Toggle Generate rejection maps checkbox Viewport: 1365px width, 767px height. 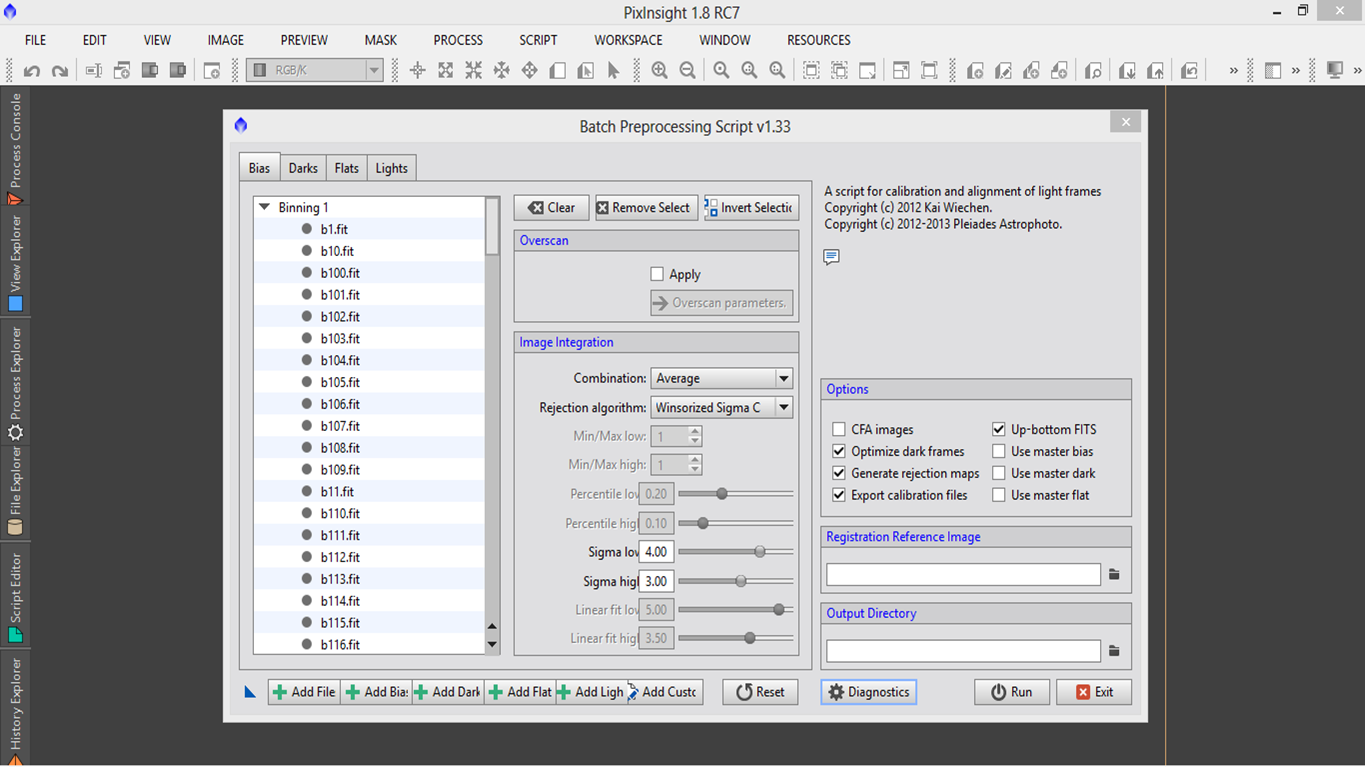pyautogui.click(x=839, y=473)
